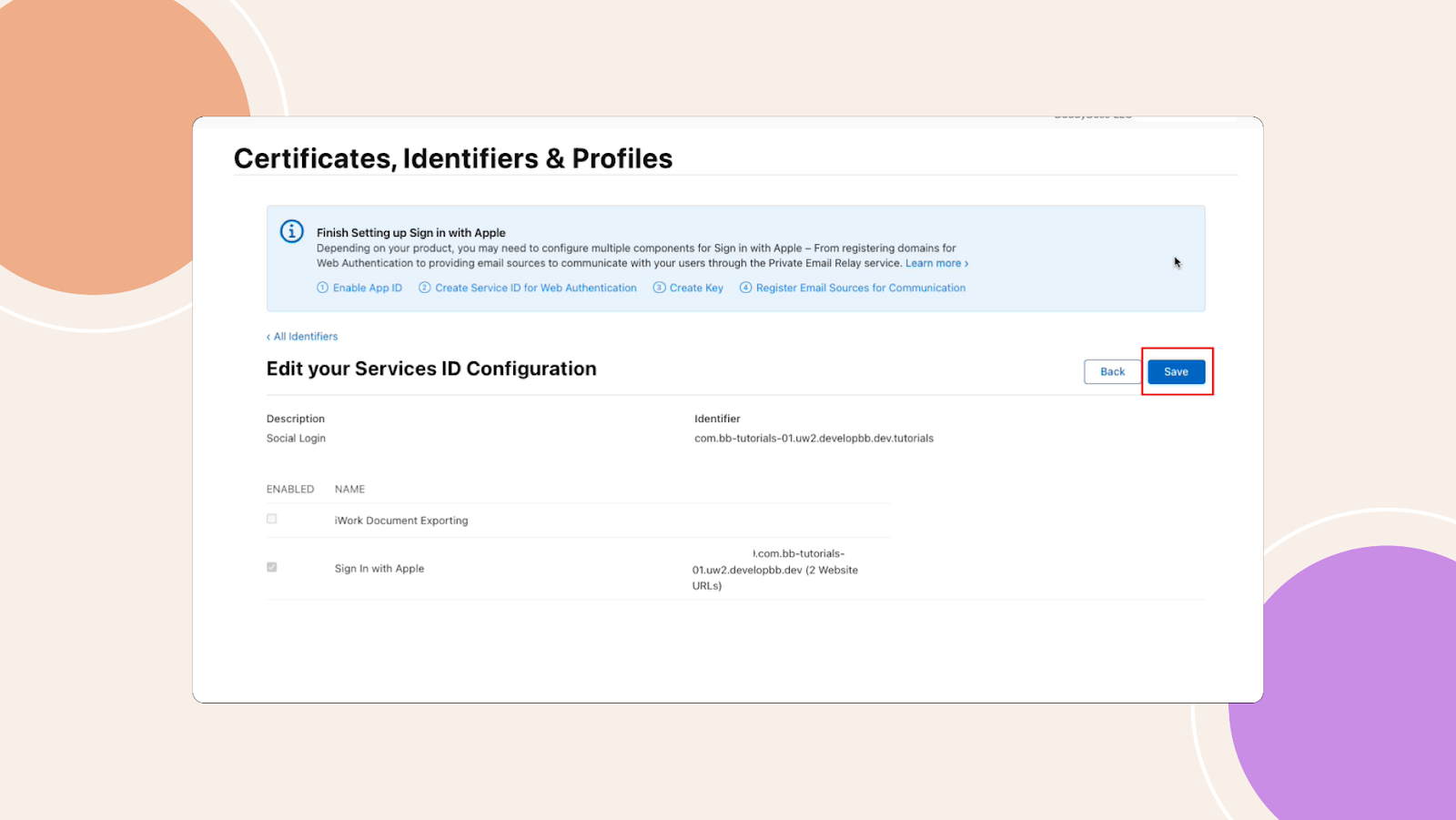Click the blue info icon in the banner

pyautogui.click(x=291, y=231)
